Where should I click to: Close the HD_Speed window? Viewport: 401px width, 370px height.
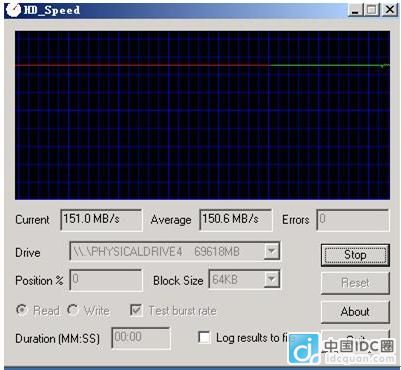pyautogui.click(x=389, y=10)
